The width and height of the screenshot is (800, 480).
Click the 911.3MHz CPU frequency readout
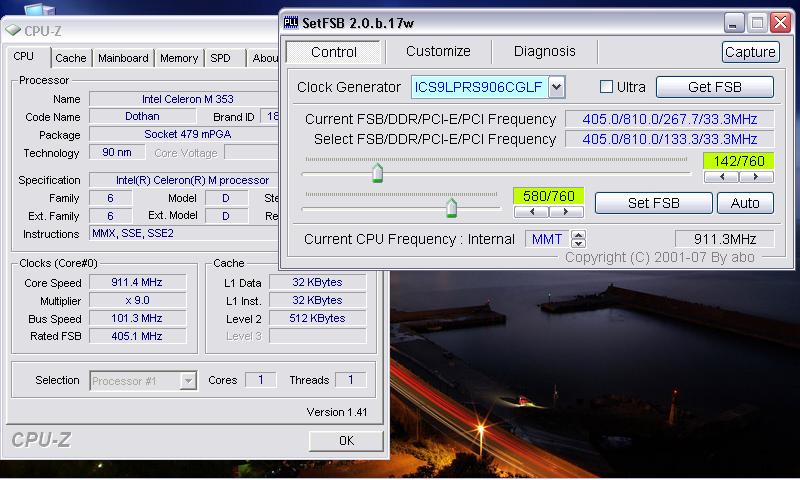coord(724,239)
